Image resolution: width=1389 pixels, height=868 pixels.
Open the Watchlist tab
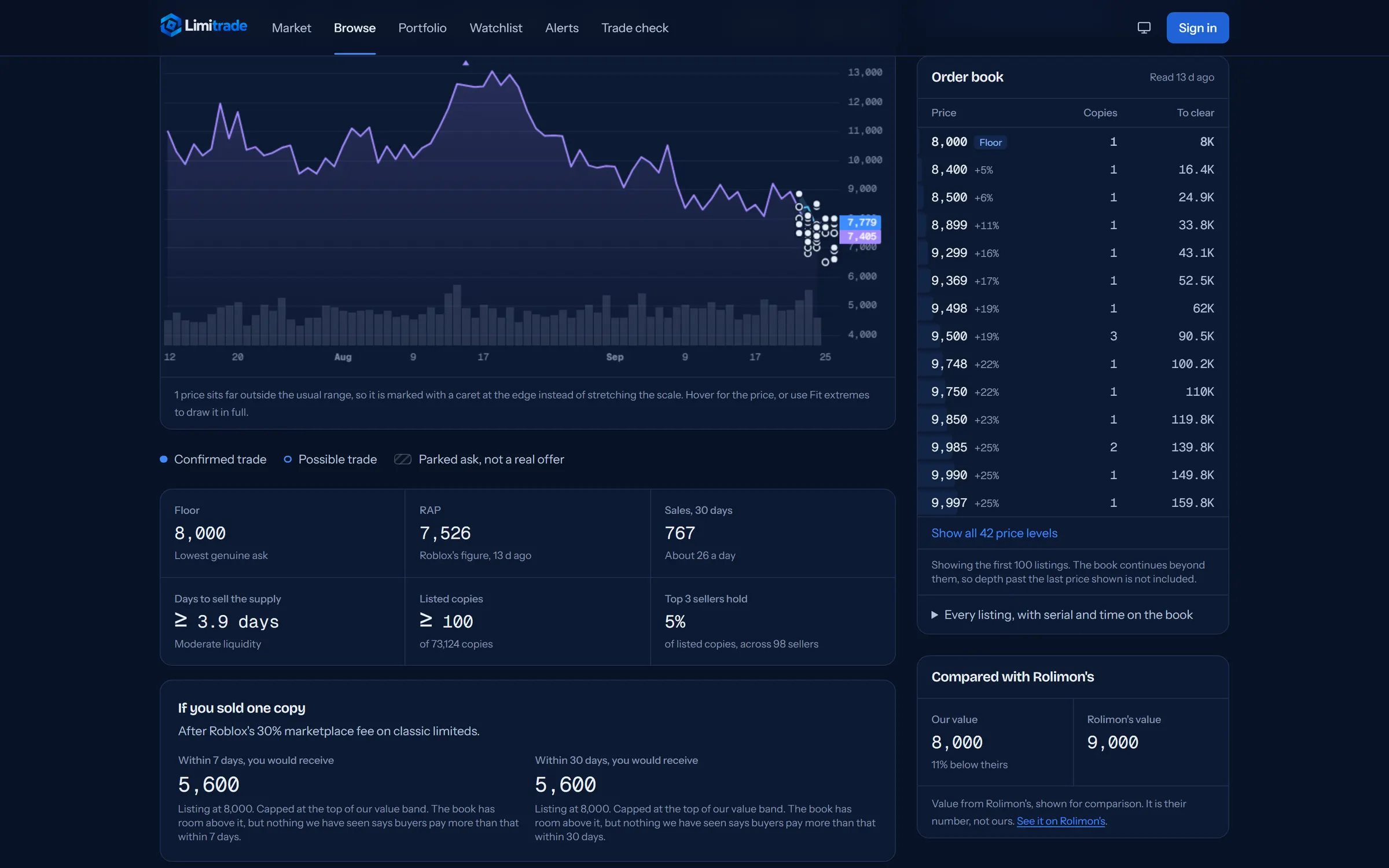(x=496, y=28)
